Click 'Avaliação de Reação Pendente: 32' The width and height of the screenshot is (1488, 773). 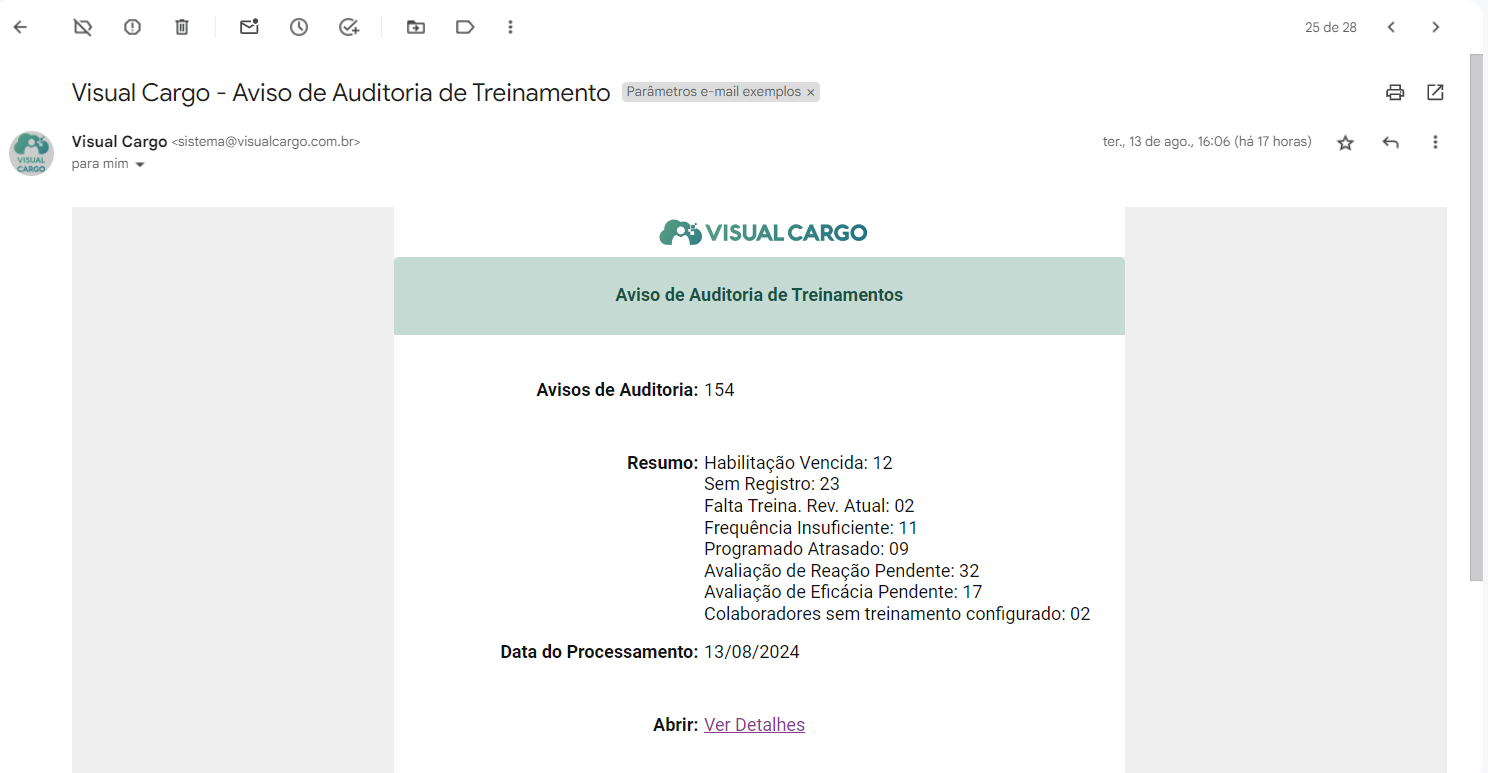(842, 571)
